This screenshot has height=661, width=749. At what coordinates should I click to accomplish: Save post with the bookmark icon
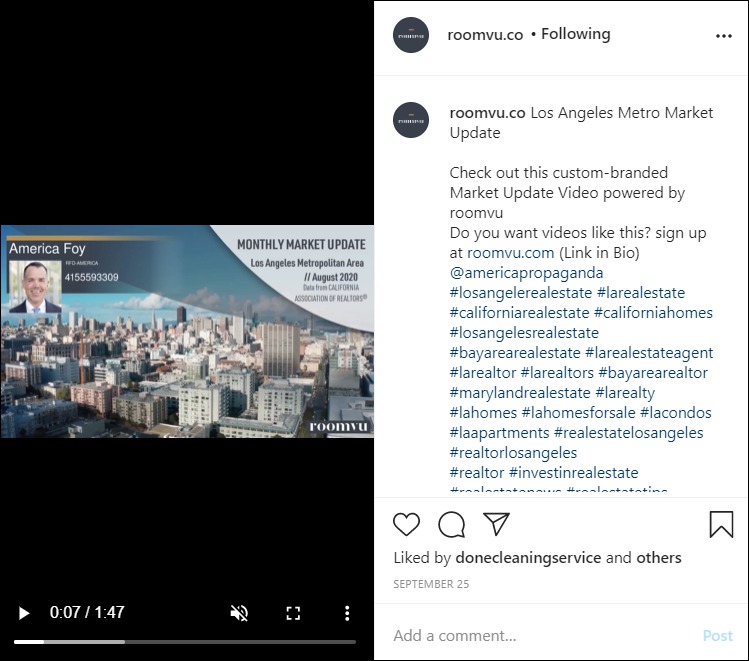(x=721, y=524)
